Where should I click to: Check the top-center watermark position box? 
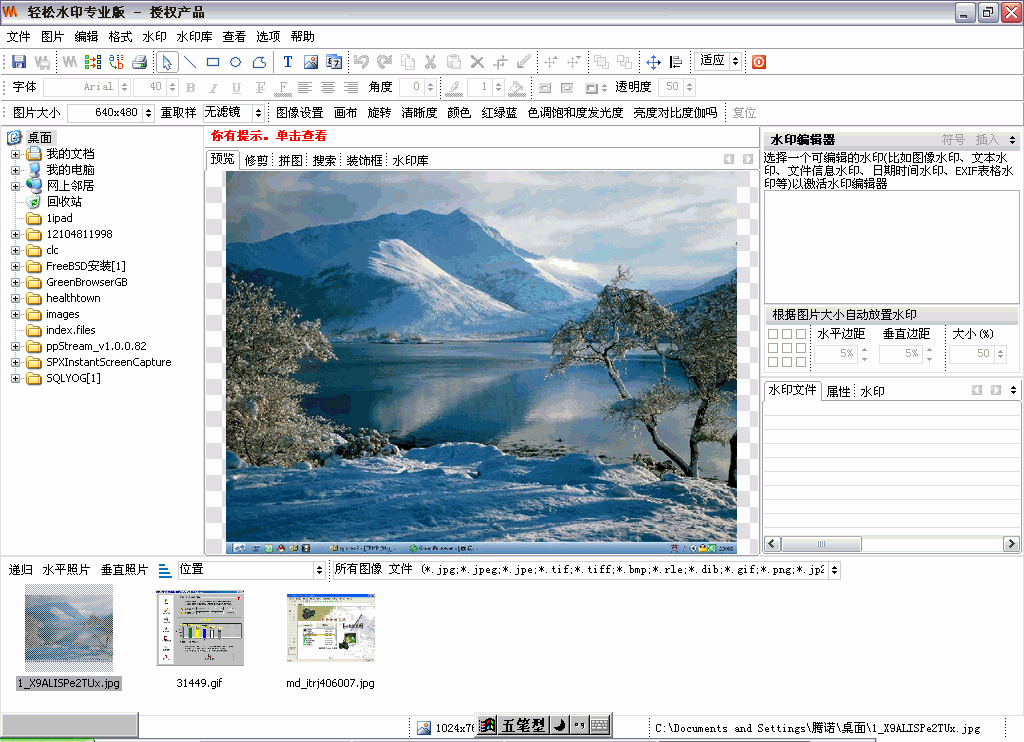787,334
